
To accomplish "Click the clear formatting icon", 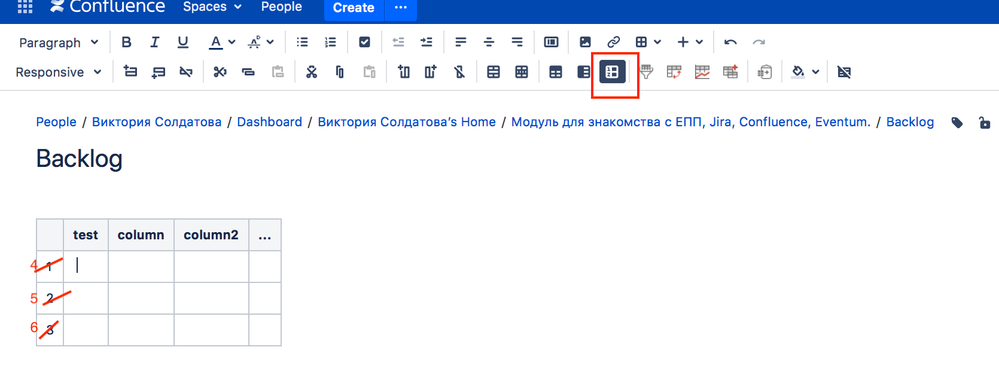I will coord(255,43).
